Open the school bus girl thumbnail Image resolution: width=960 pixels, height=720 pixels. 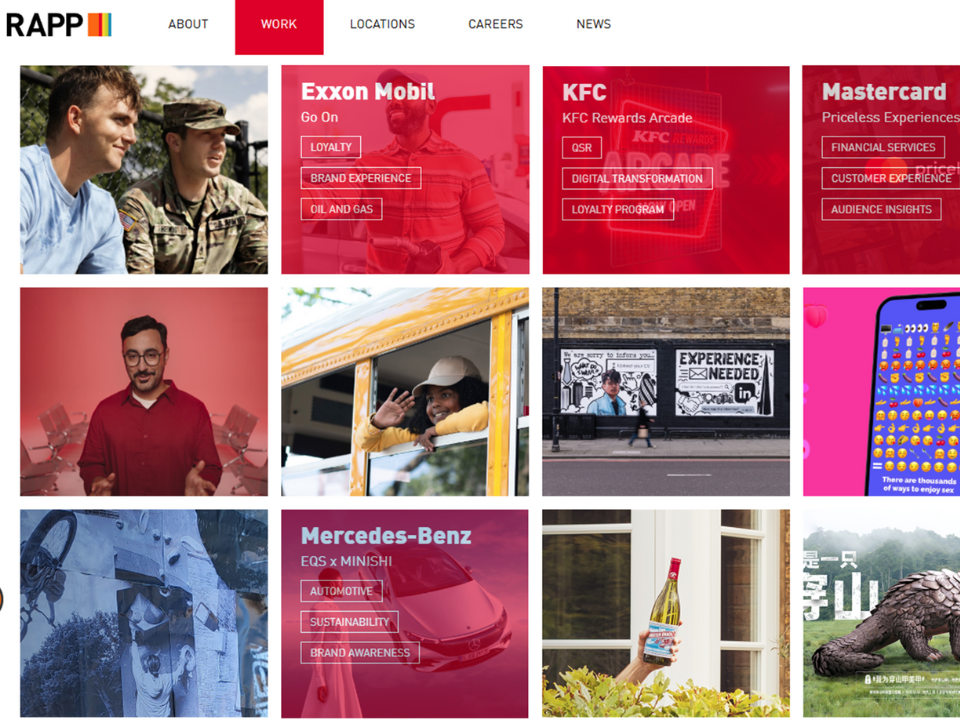[404, 392]
